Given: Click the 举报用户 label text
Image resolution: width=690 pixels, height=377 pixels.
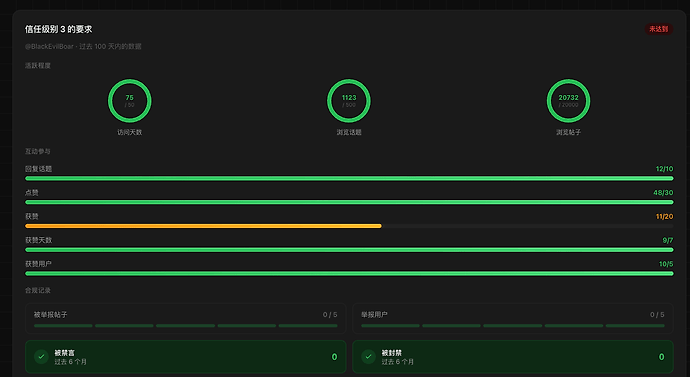Looking at the screenshot, I should point(374,315).
